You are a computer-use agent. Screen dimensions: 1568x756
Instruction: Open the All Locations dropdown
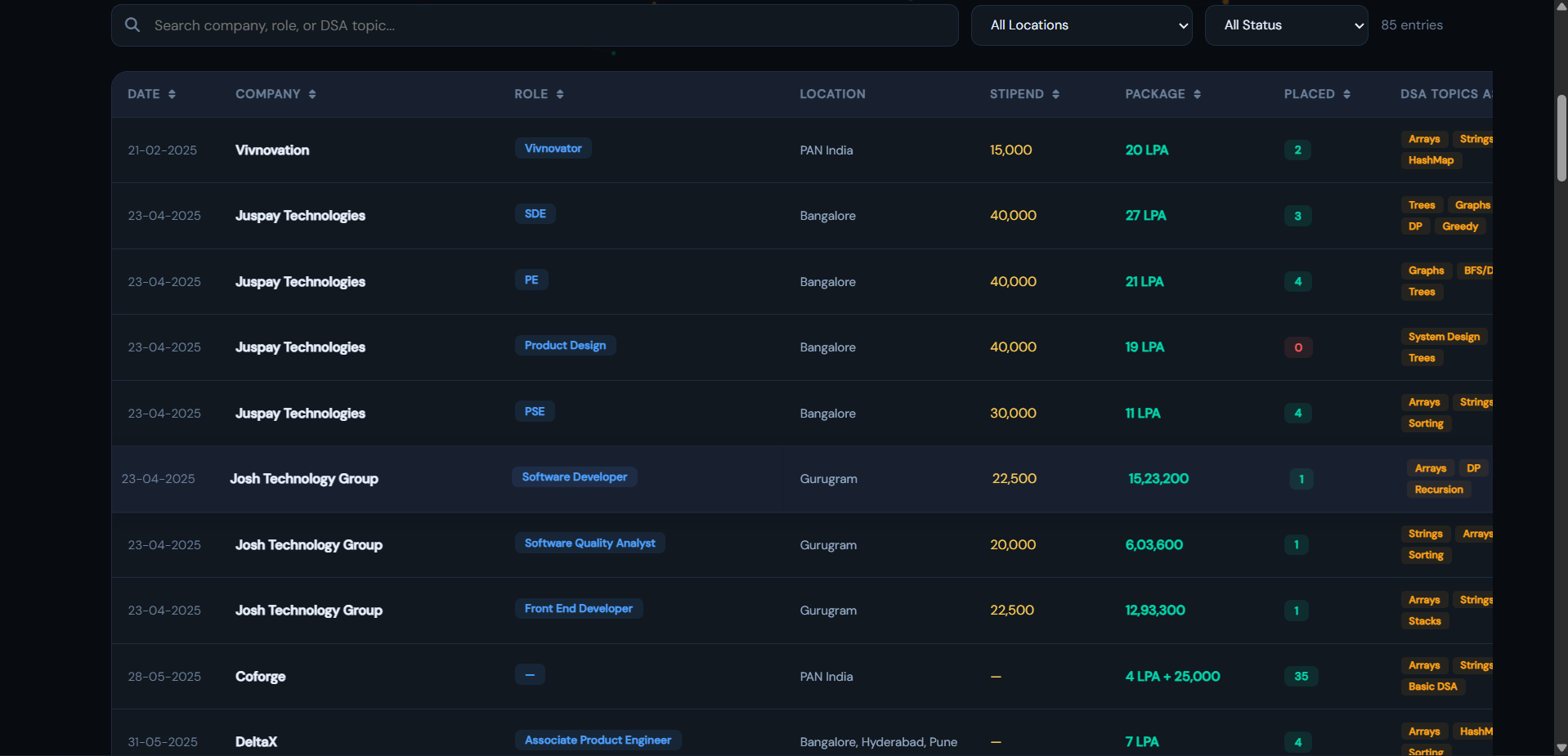pyautogui.click(x=1082, y=25)
